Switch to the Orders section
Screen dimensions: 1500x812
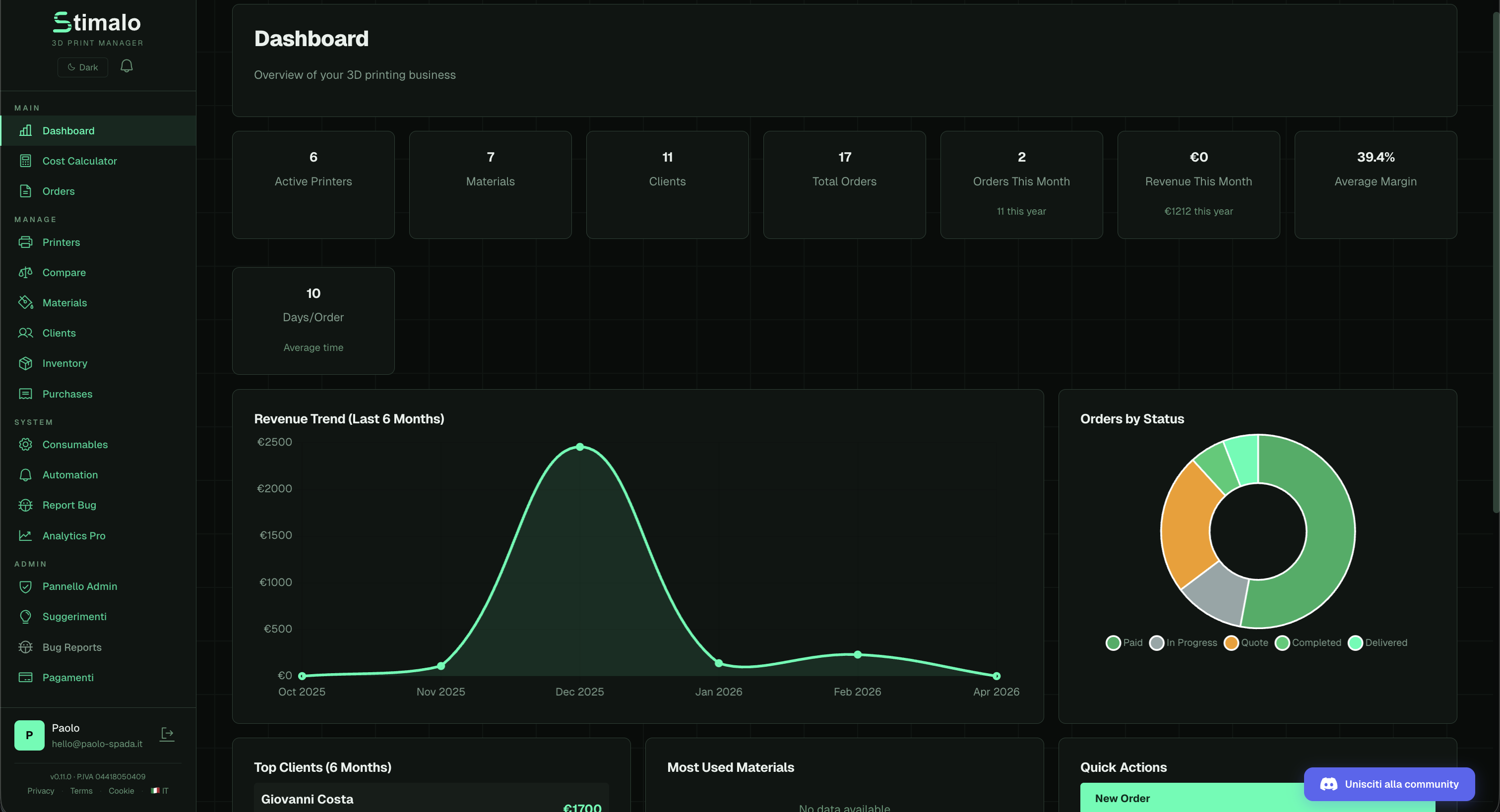(58, 191)
